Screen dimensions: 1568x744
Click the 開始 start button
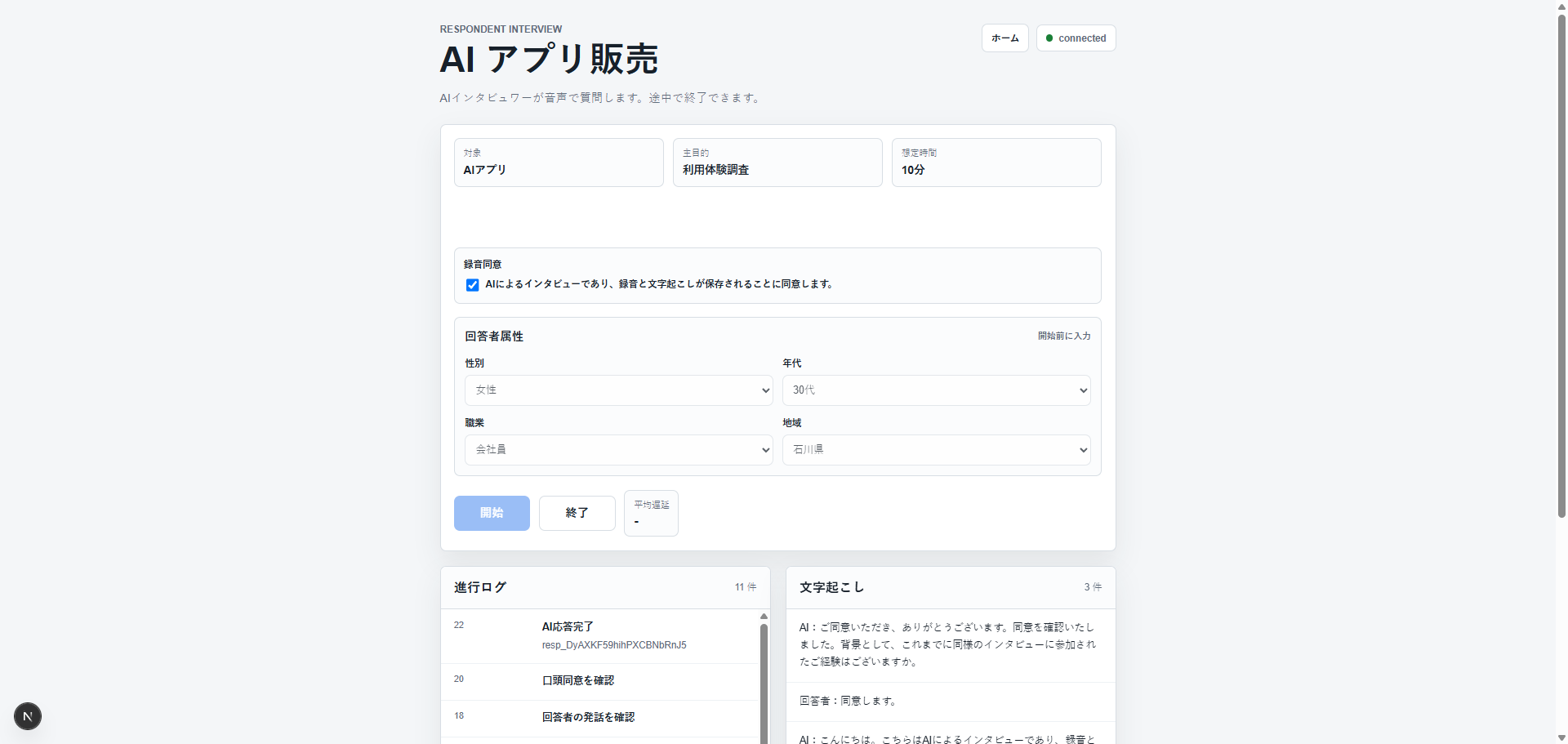(x=492, y=513)
